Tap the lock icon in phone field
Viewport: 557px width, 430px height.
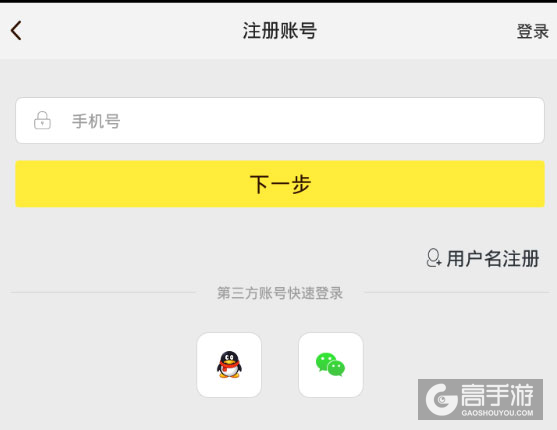point(42,120)
